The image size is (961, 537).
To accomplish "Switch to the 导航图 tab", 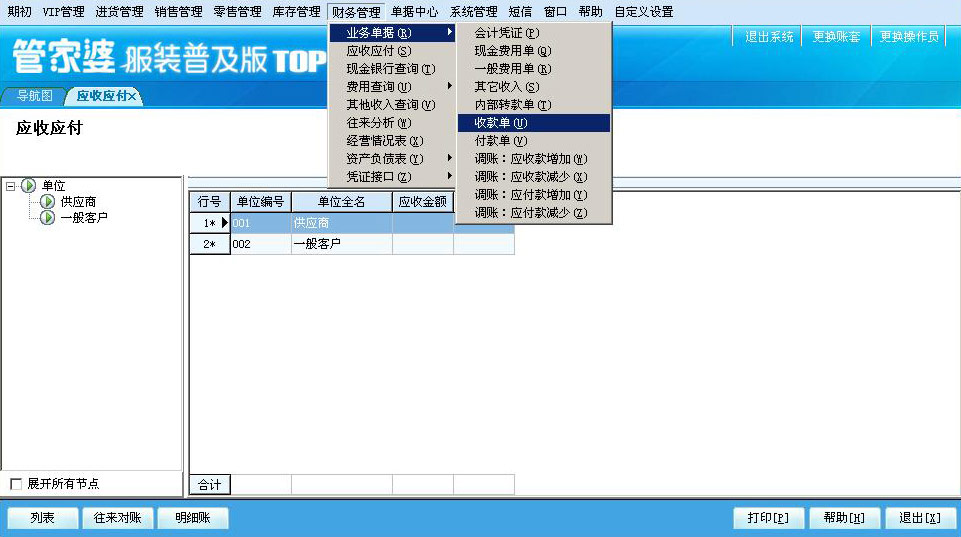I will point(34,97).
